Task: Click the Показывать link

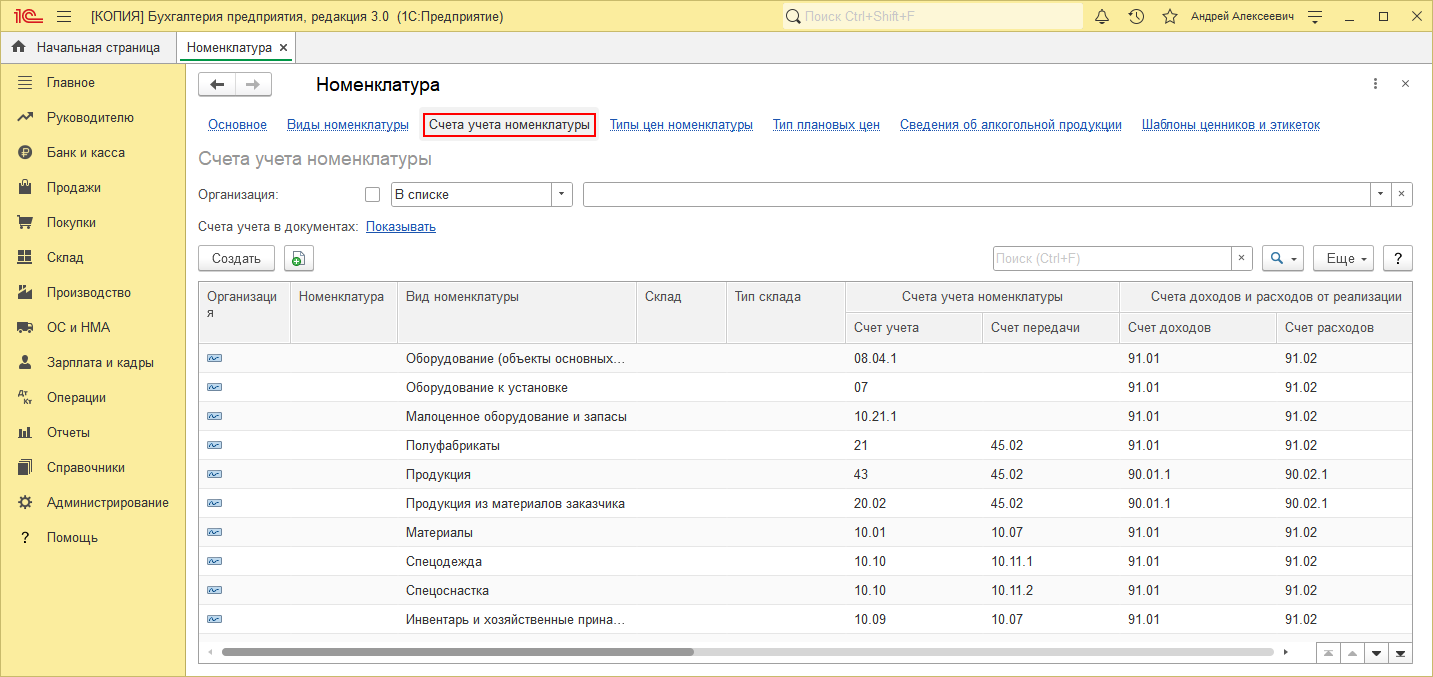Action: [x=400, y=227]
